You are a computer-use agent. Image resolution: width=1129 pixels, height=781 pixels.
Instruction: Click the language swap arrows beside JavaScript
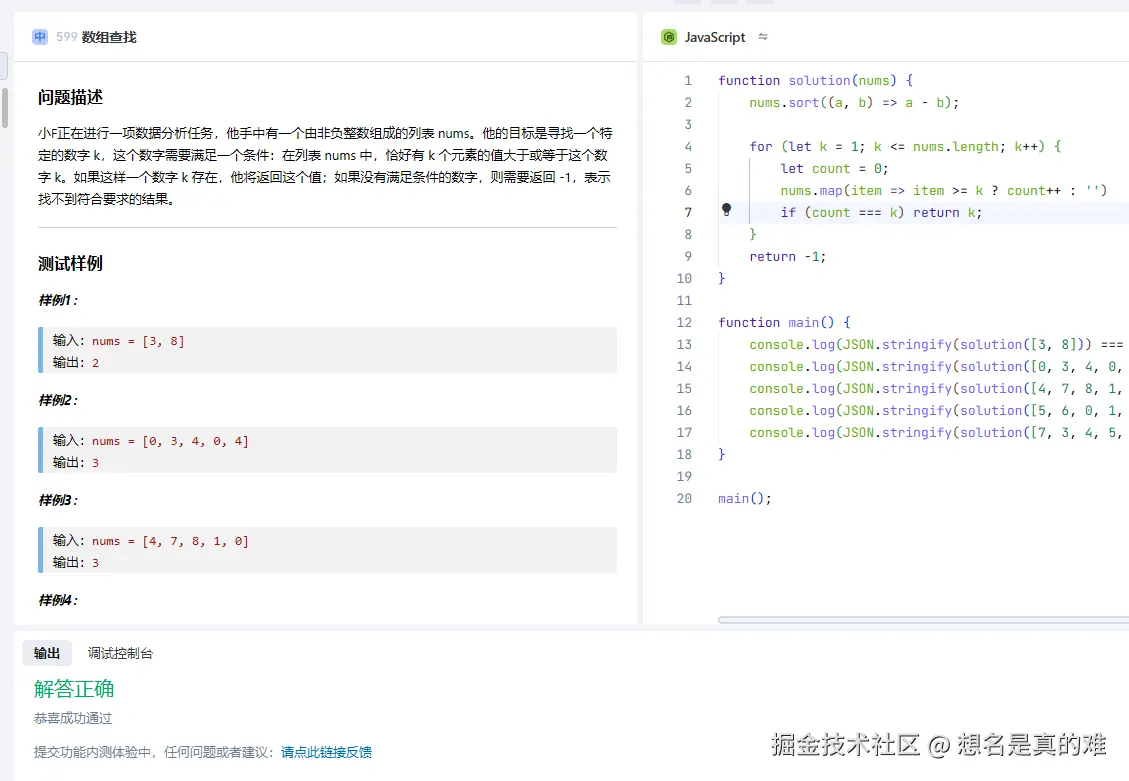(x=760, y=35)
